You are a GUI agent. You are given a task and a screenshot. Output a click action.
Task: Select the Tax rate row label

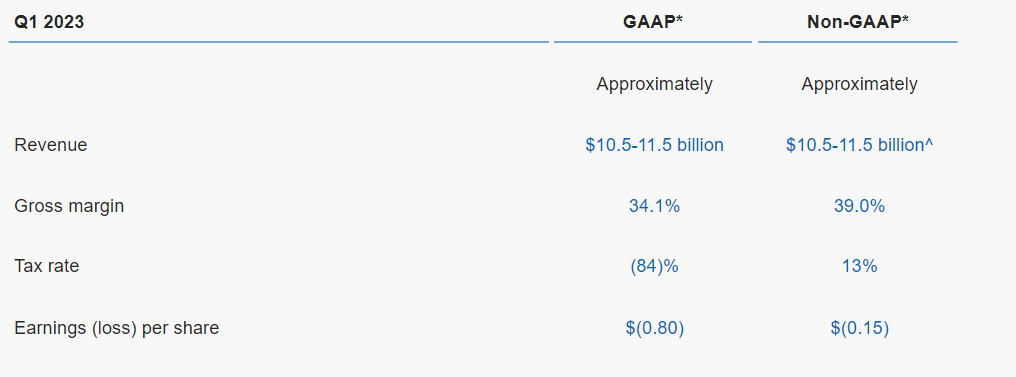[x=47, y=266]
